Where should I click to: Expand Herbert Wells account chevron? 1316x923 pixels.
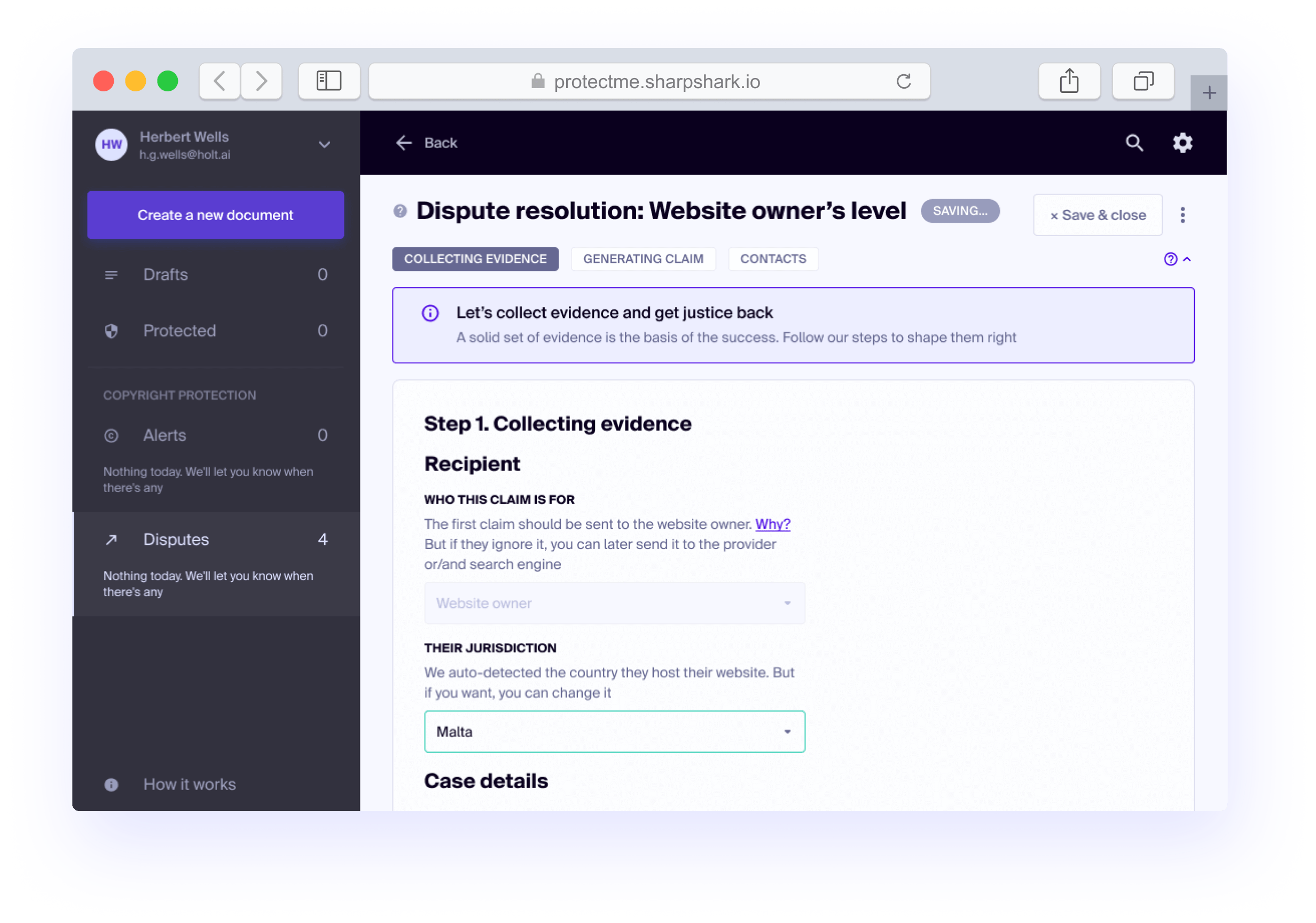[324, 144]
